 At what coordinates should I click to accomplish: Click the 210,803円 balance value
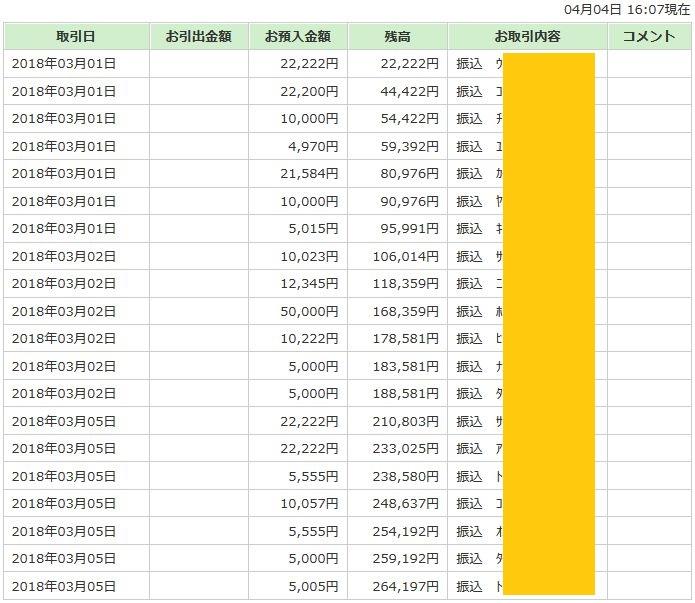pos(406,421)
